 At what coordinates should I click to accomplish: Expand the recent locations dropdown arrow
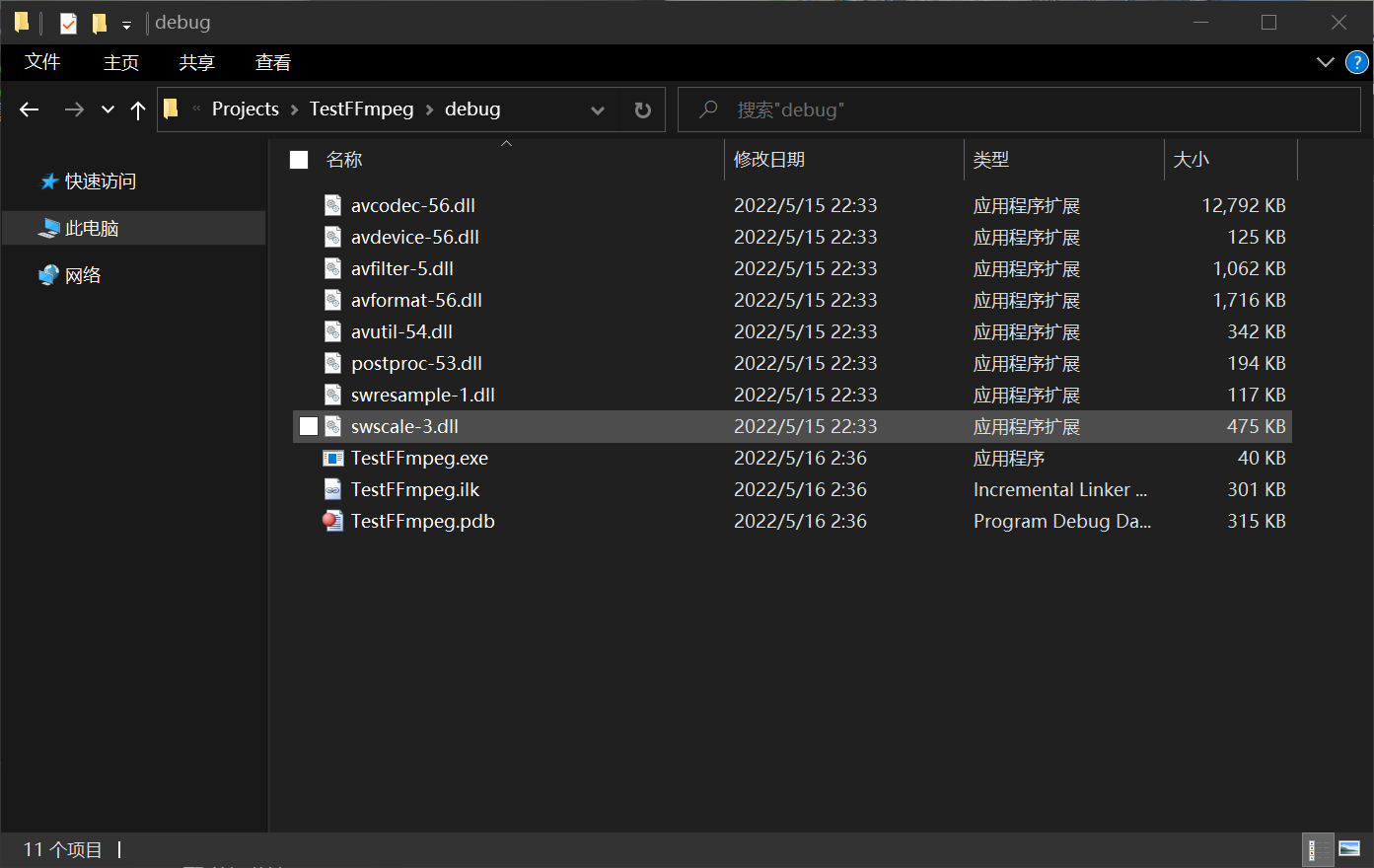pyautogui.click(x=108, y=109)
